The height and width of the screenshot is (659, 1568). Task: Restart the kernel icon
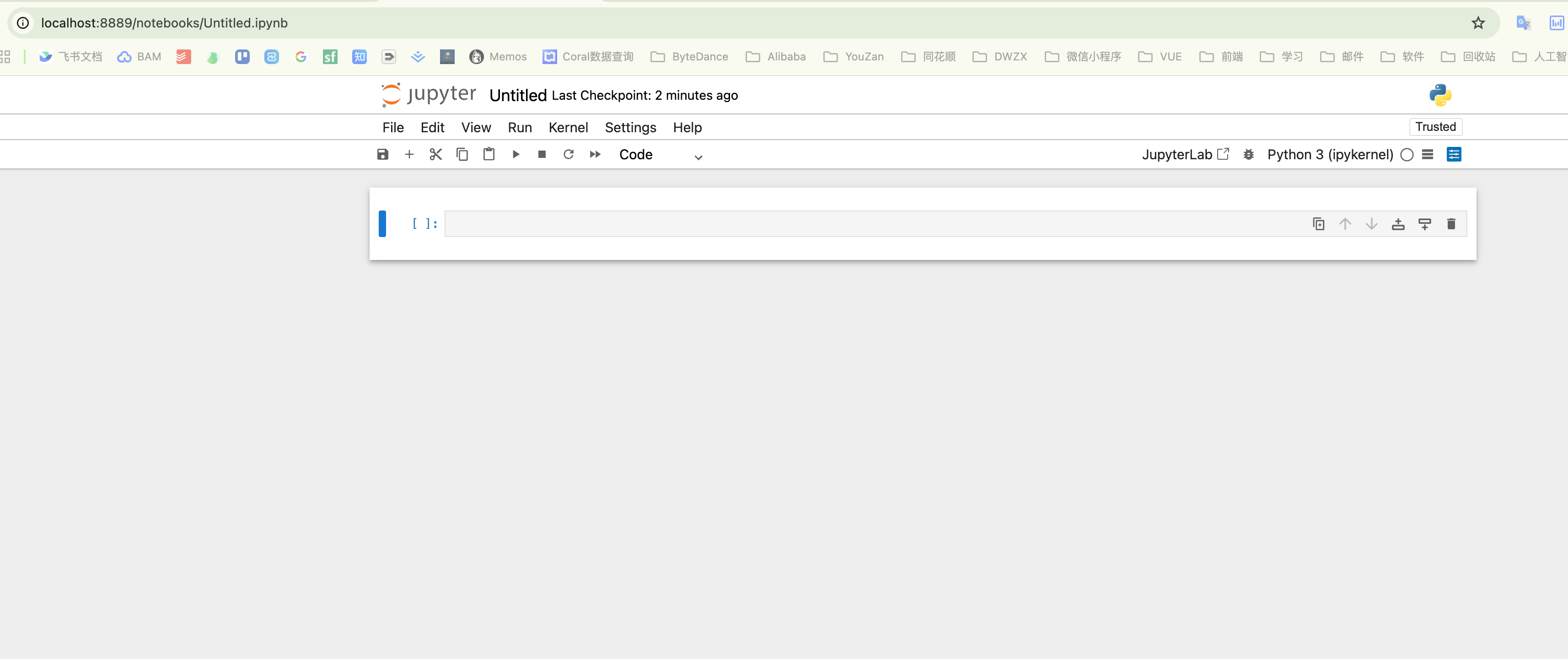click(569, 155)
